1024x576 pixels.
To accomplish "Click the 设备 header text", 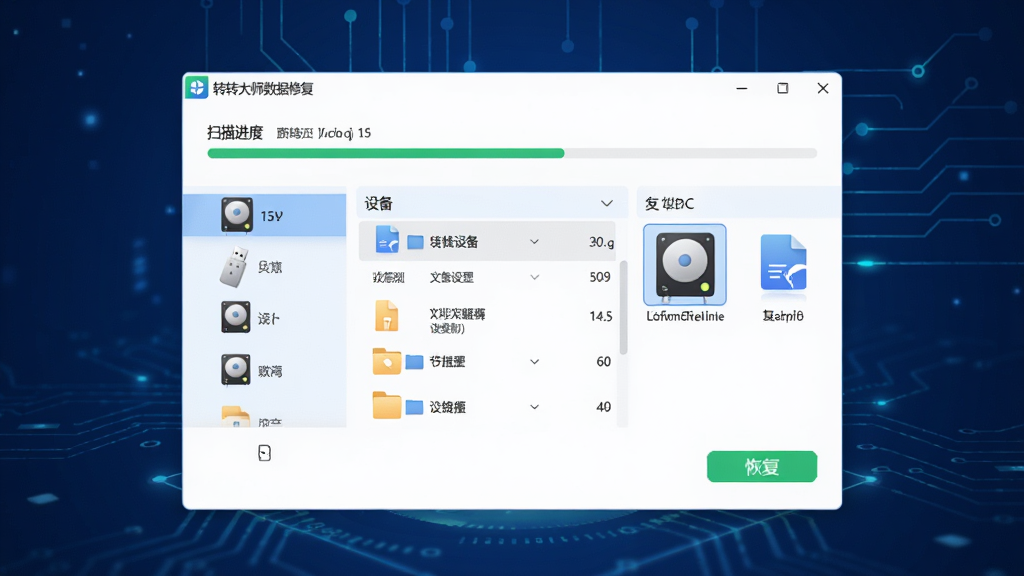I will click(x=378, y=204).
